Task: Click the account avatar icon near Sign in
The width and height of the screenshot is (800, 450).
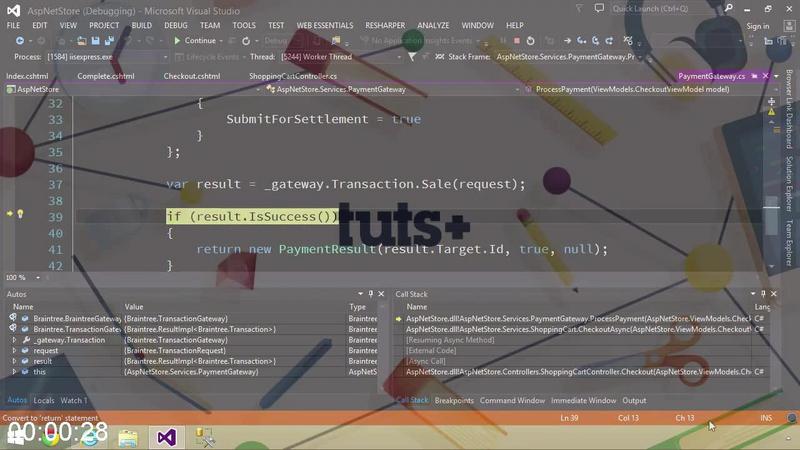Action: click(x=789, y=26)
